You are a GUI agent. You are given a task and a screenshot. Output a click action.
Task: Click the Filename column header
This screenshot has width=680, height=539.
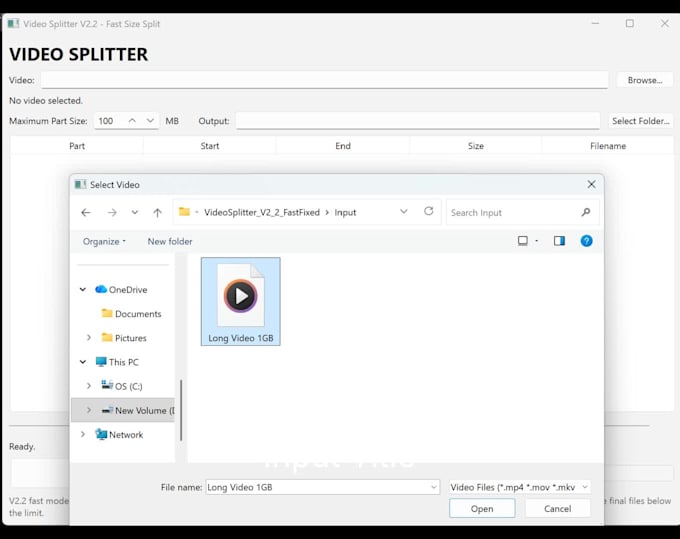[608, 146]
